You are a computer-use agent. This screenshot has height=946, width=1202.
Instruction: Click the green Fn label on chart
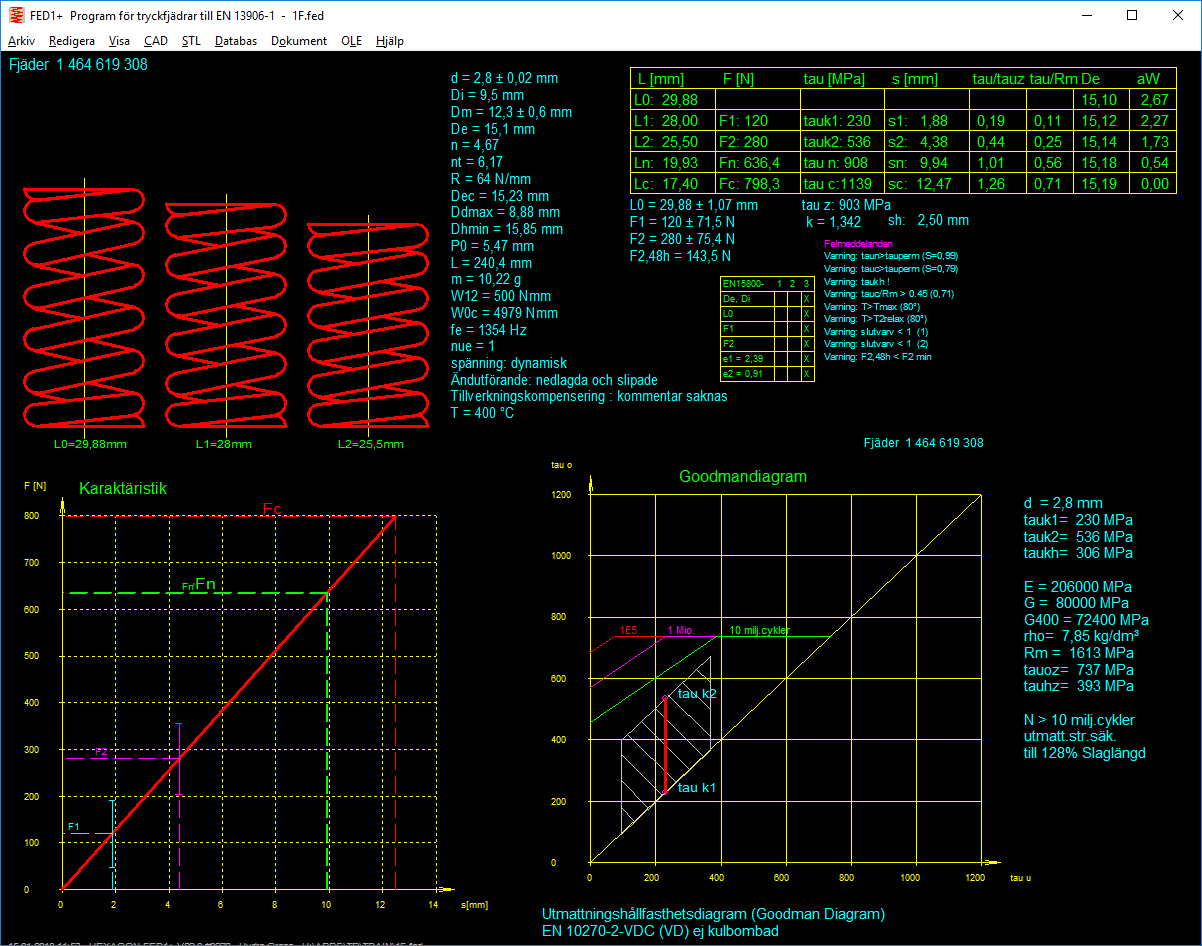pos(205,584)
